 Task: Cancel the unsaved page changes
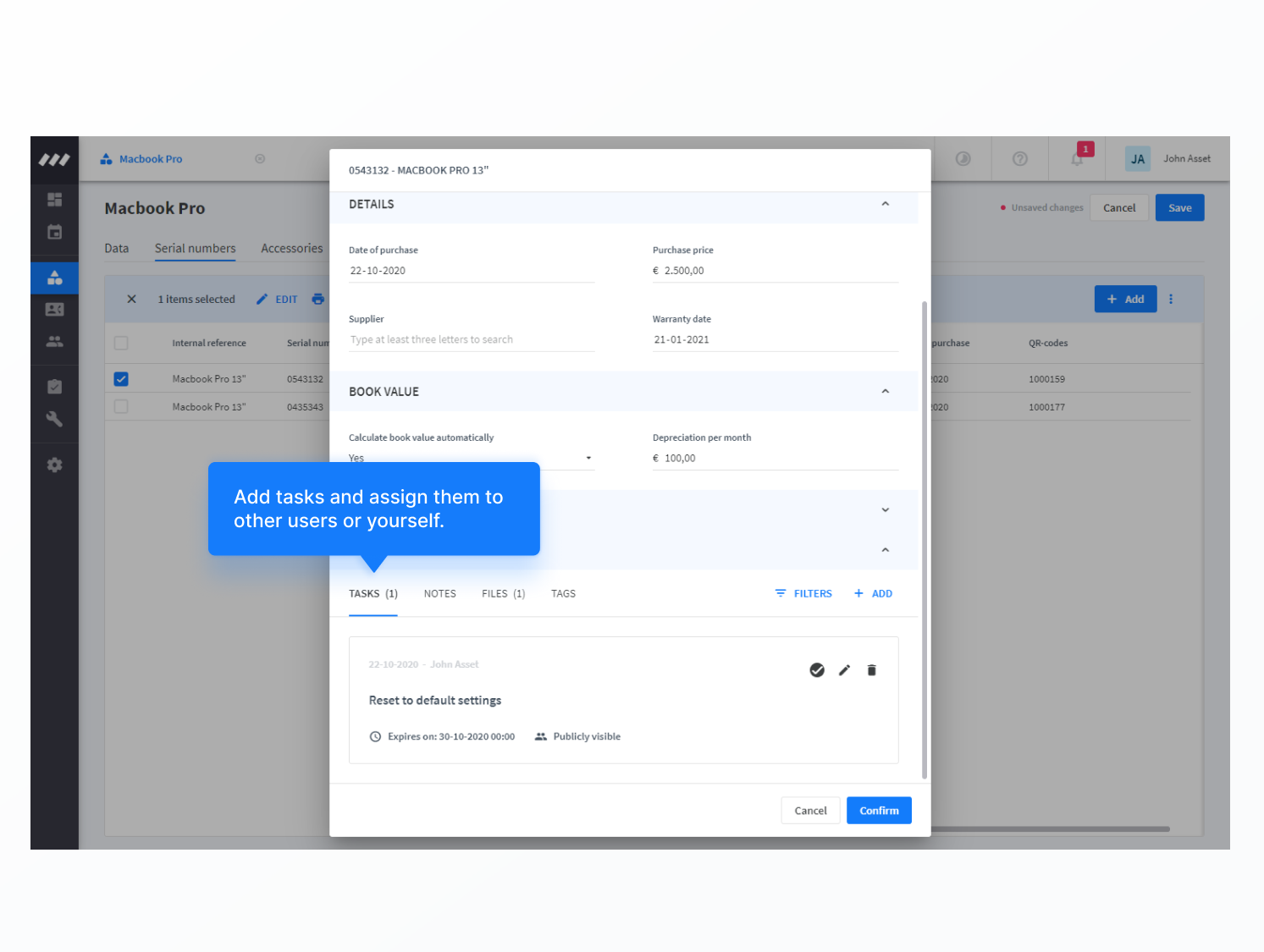[x=1119, y=208]
